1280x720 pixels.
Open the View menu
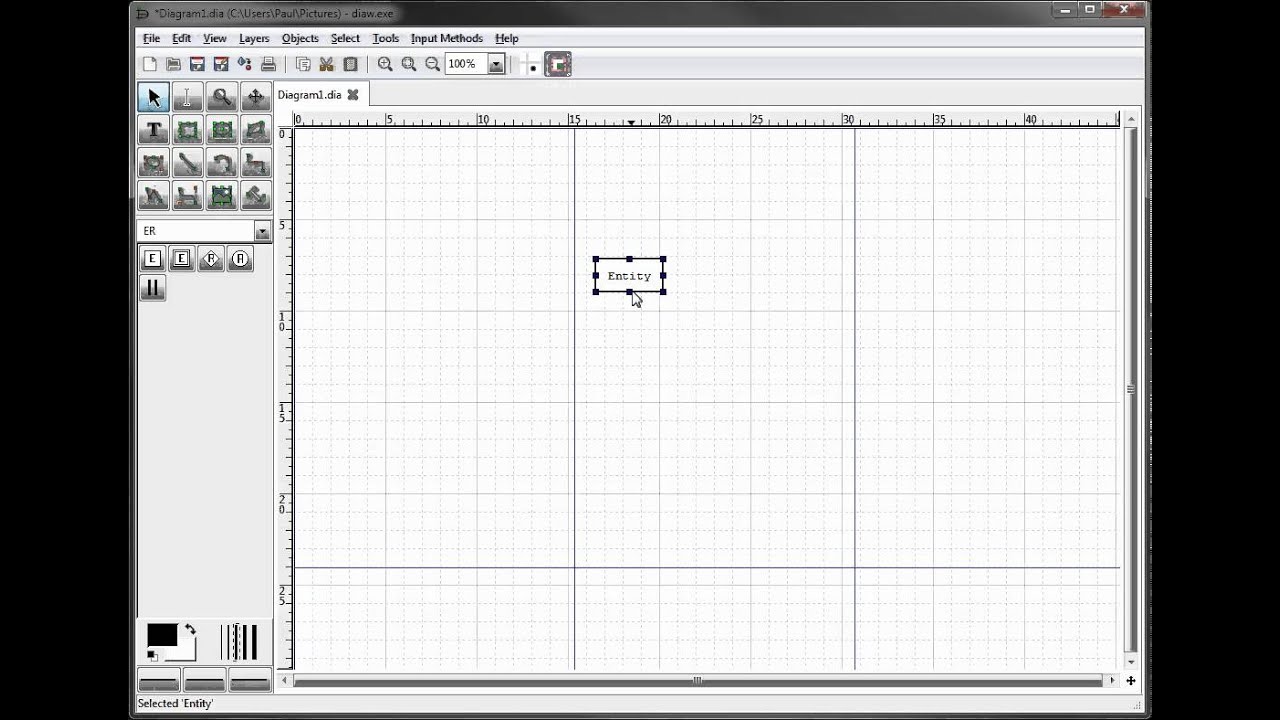coord(215,38)
